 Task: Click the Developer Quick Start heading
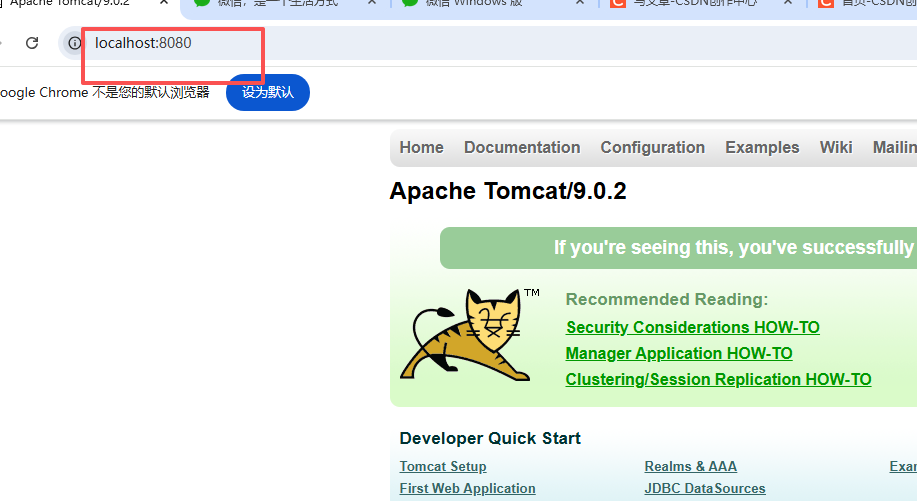click(x=490, y=438)
